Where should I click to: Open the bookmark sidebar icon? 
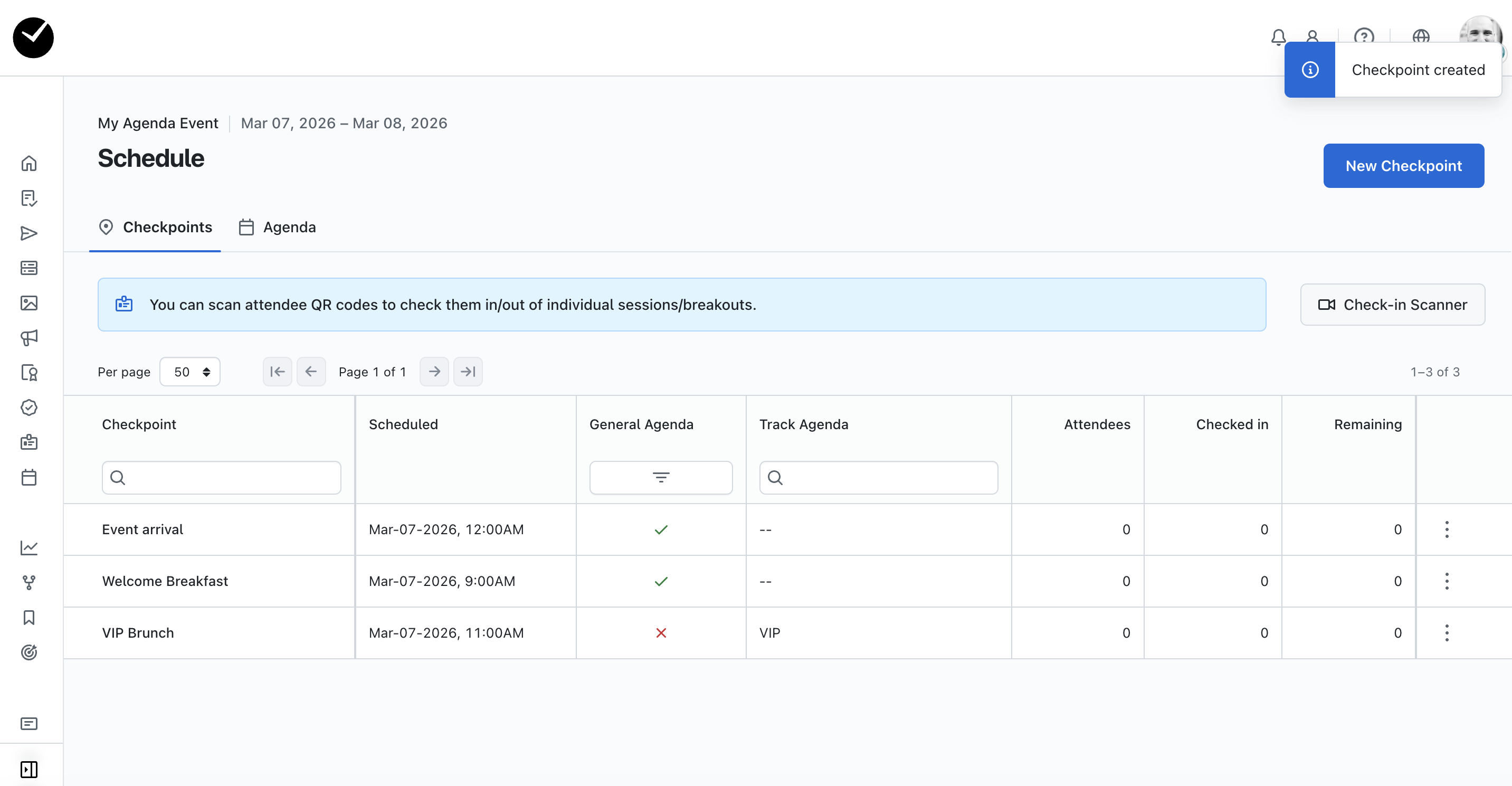click(x=28, y=618)
